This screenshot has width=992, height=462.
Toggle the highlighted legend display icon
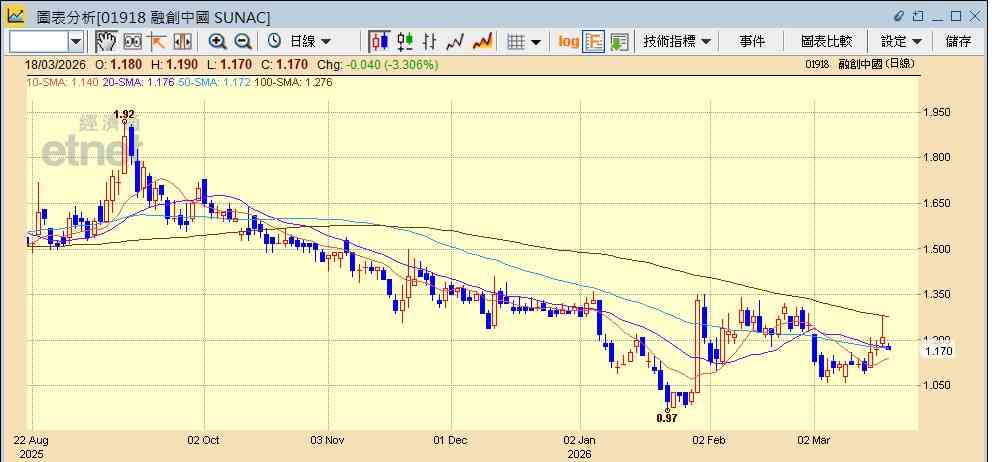pyautogui.click(x=594, y=42)
